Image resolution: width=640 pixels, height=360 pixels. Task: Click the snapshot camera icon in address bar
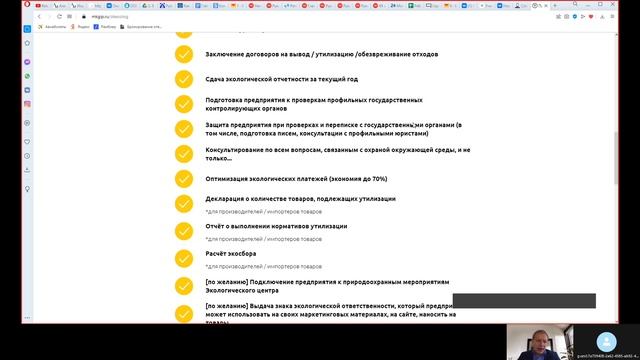click(x=567, y=17)
